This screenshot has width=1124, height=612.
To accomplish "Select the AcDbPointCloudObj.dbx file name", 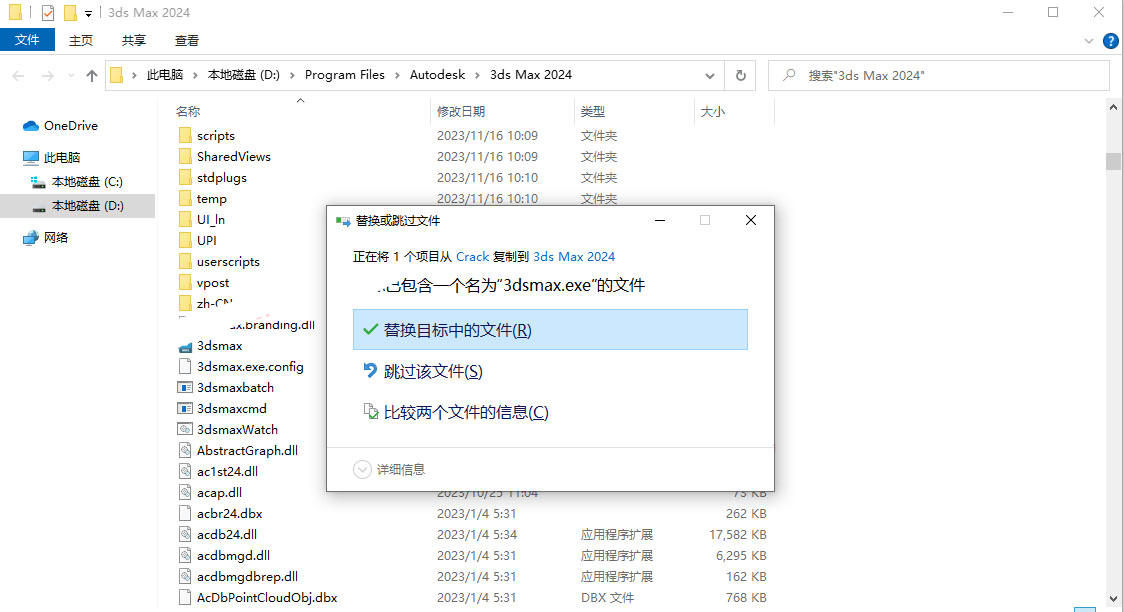I will pos(267,597).
